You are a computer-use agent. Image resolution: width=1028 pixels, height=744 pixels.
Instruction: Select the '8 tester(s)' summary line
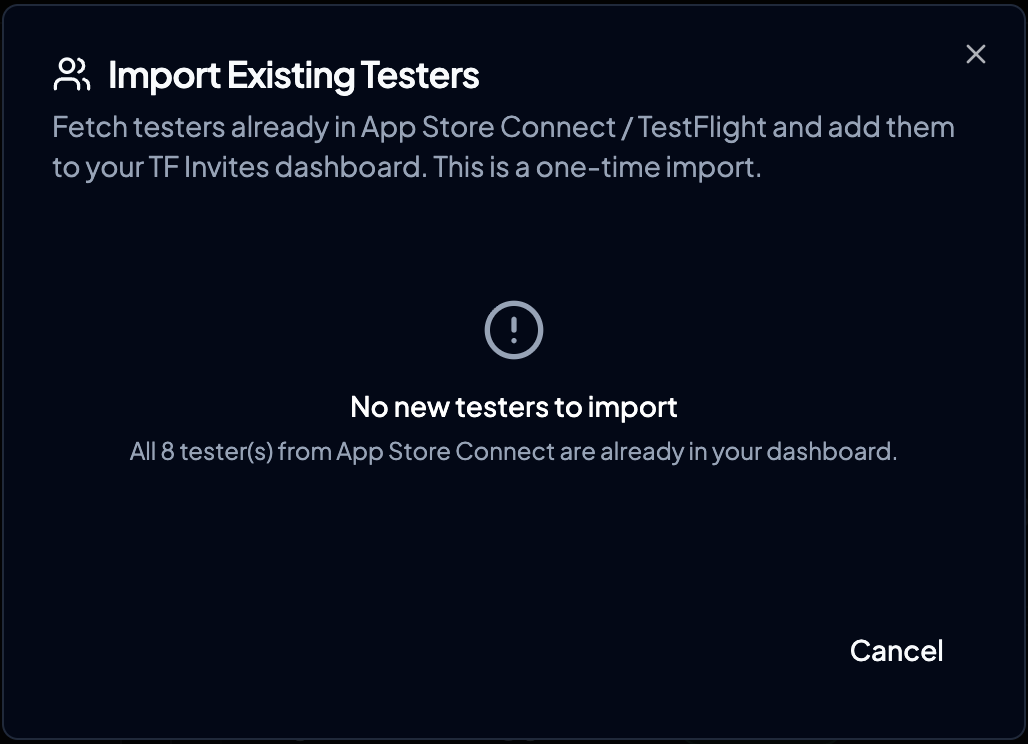pyautogui.click(x=513, y=451)
